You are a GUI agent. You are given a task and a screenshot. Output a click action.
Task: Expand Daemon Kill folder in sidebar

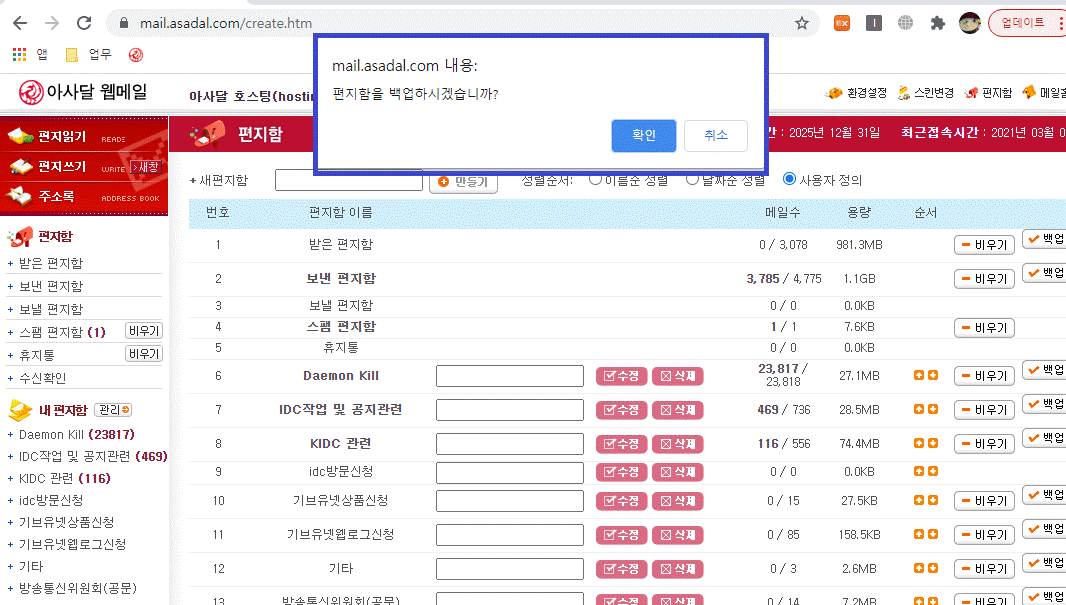tap(10, 435)
